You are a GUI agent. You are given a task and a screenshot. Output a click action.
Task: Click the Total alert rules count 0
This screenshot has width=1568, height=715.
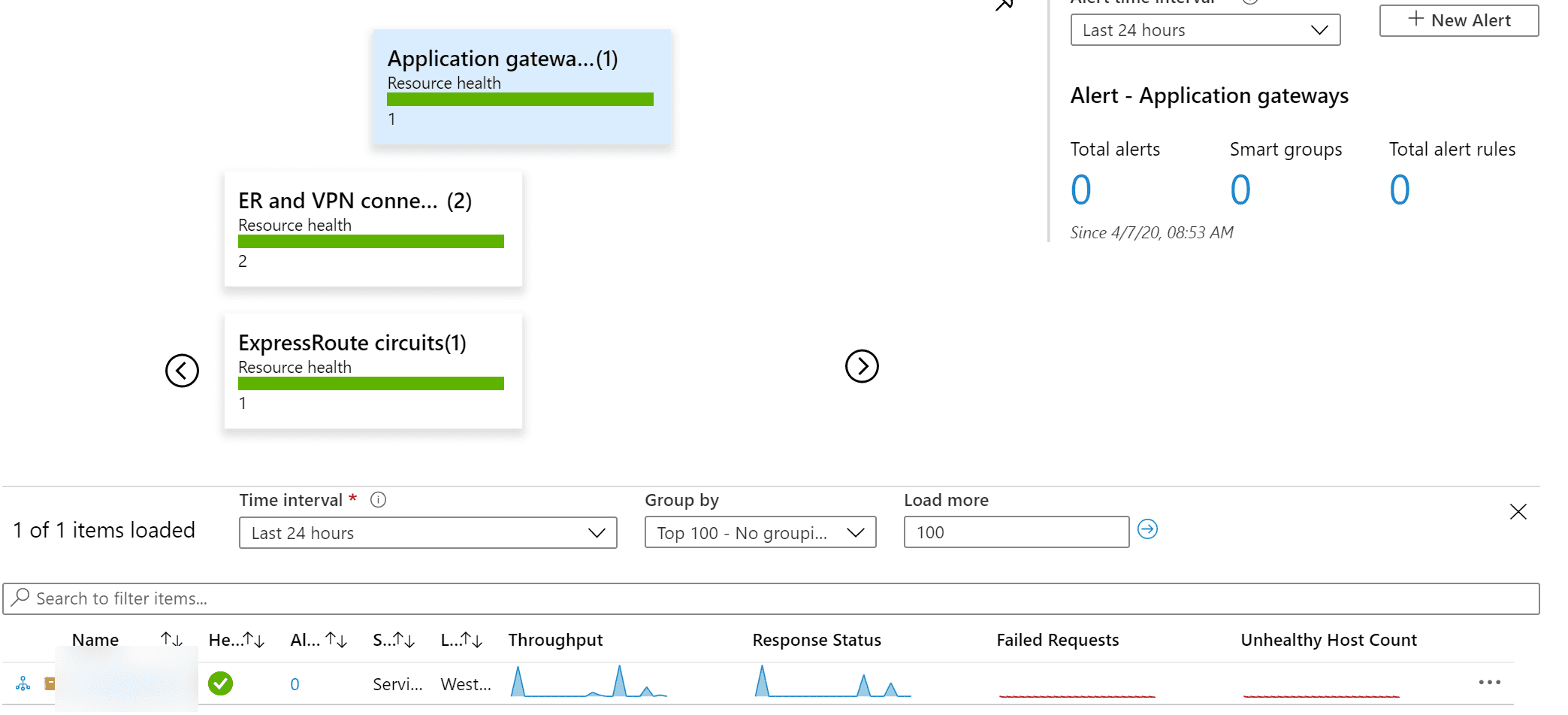point(1400,189)
